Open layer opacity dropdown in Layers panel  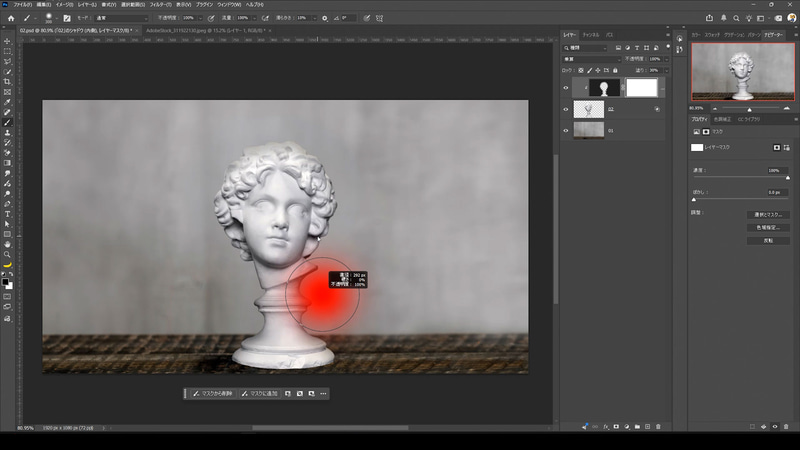[666, 59]
